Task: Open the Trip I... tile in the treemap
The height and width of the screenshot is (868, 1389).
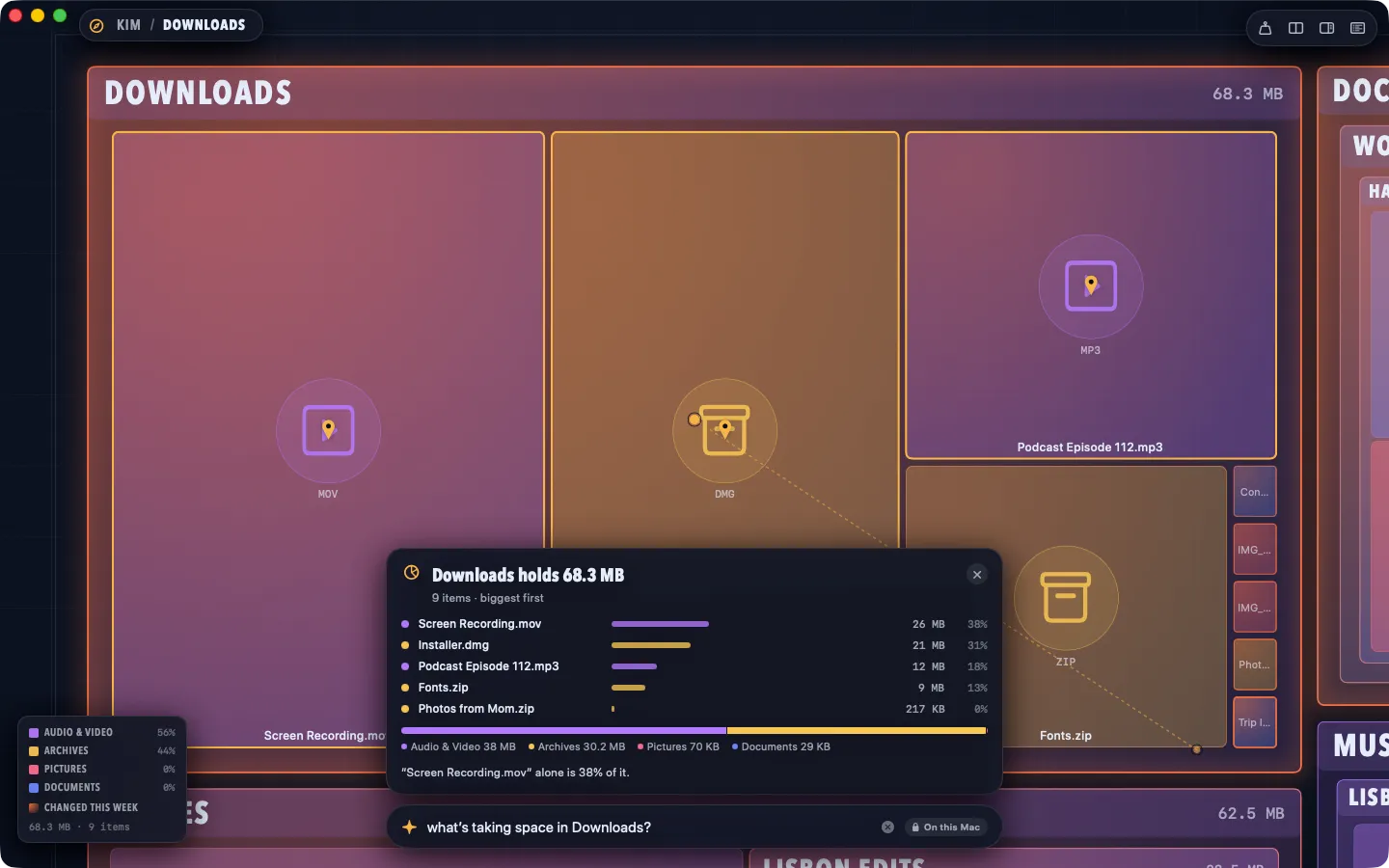Action: (x=1255, y=722)
